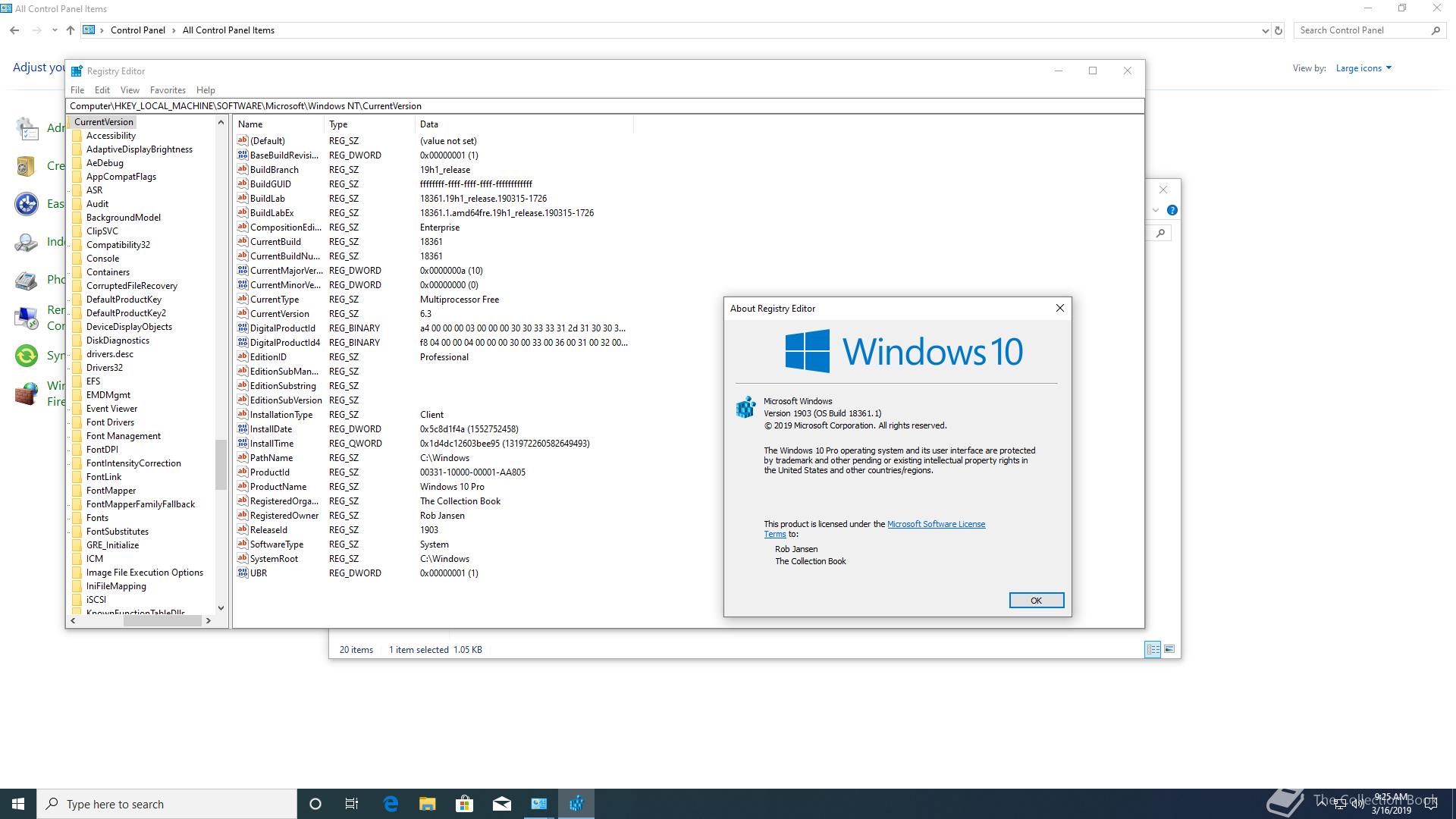Expand ribbon chevron in background window
1456x819 pixels.
tap(1155, 210)
